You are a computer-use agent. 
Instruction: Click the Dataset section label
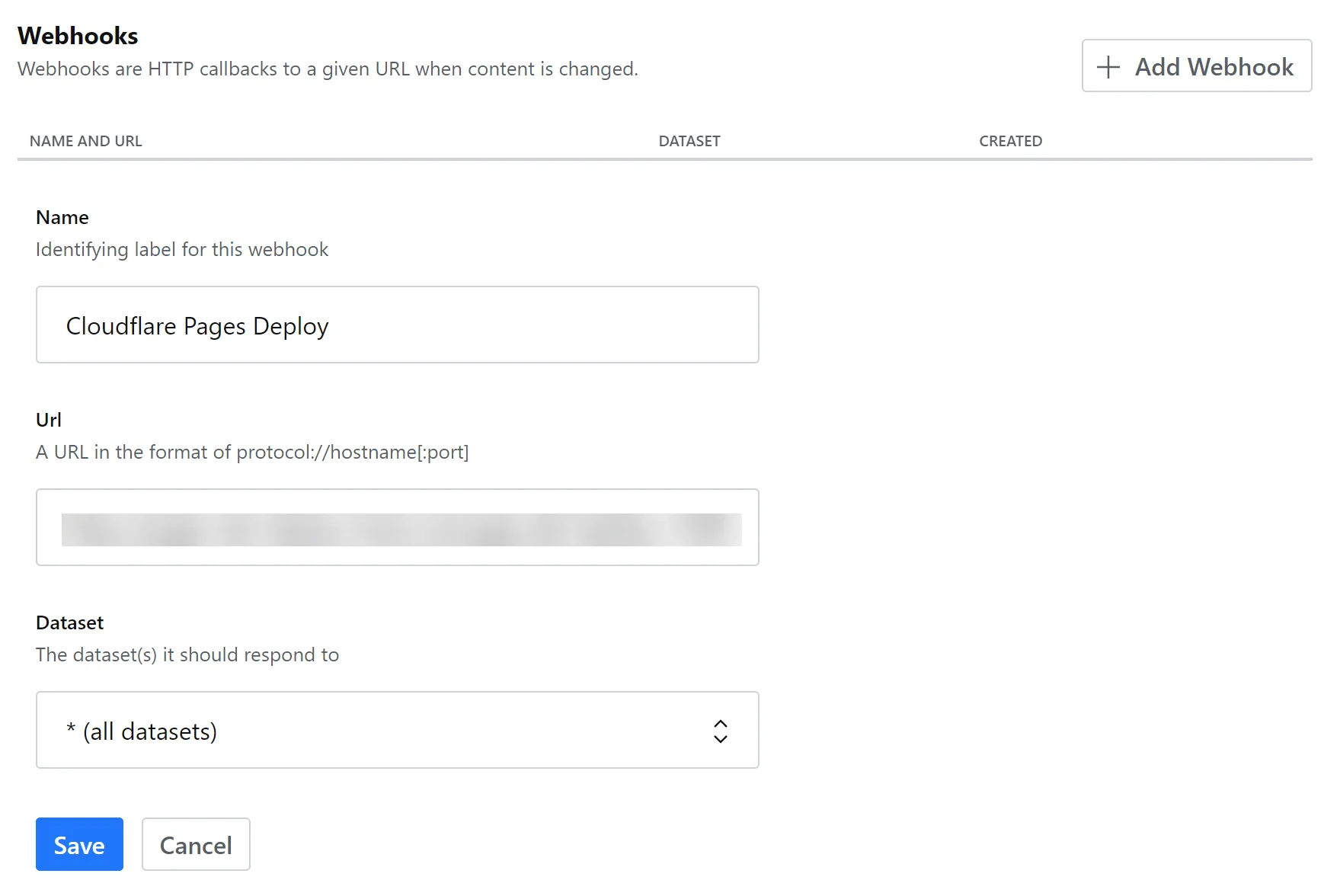point(69,622)
